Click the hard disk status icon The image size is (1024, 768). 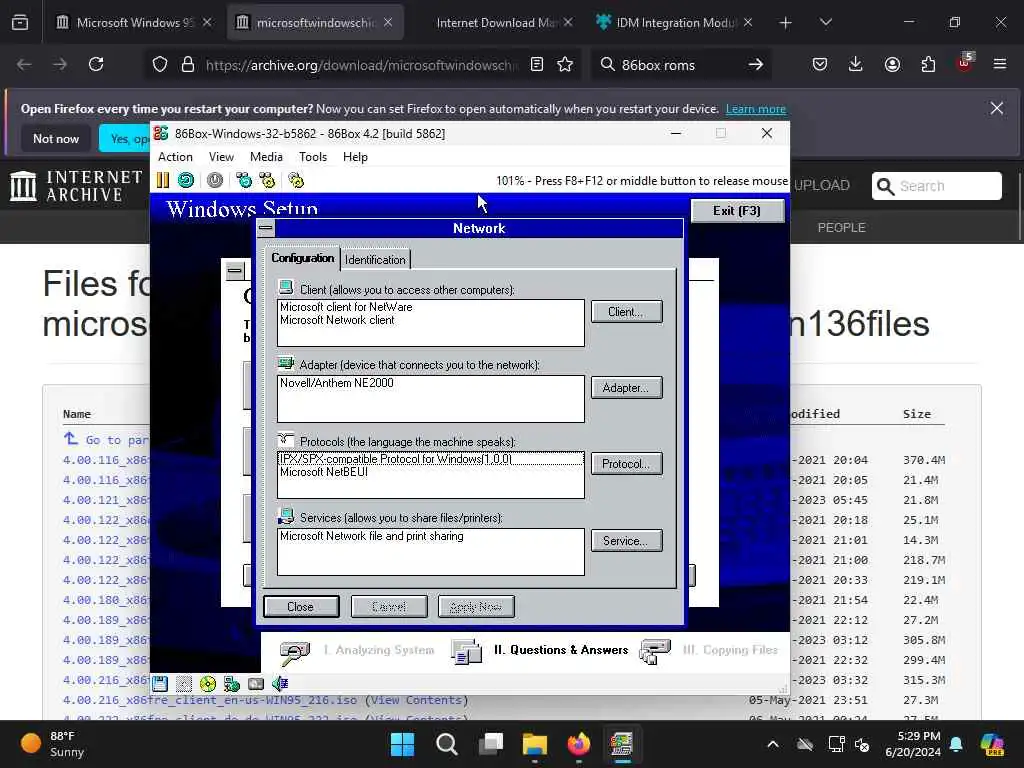(x=256, y=684)
